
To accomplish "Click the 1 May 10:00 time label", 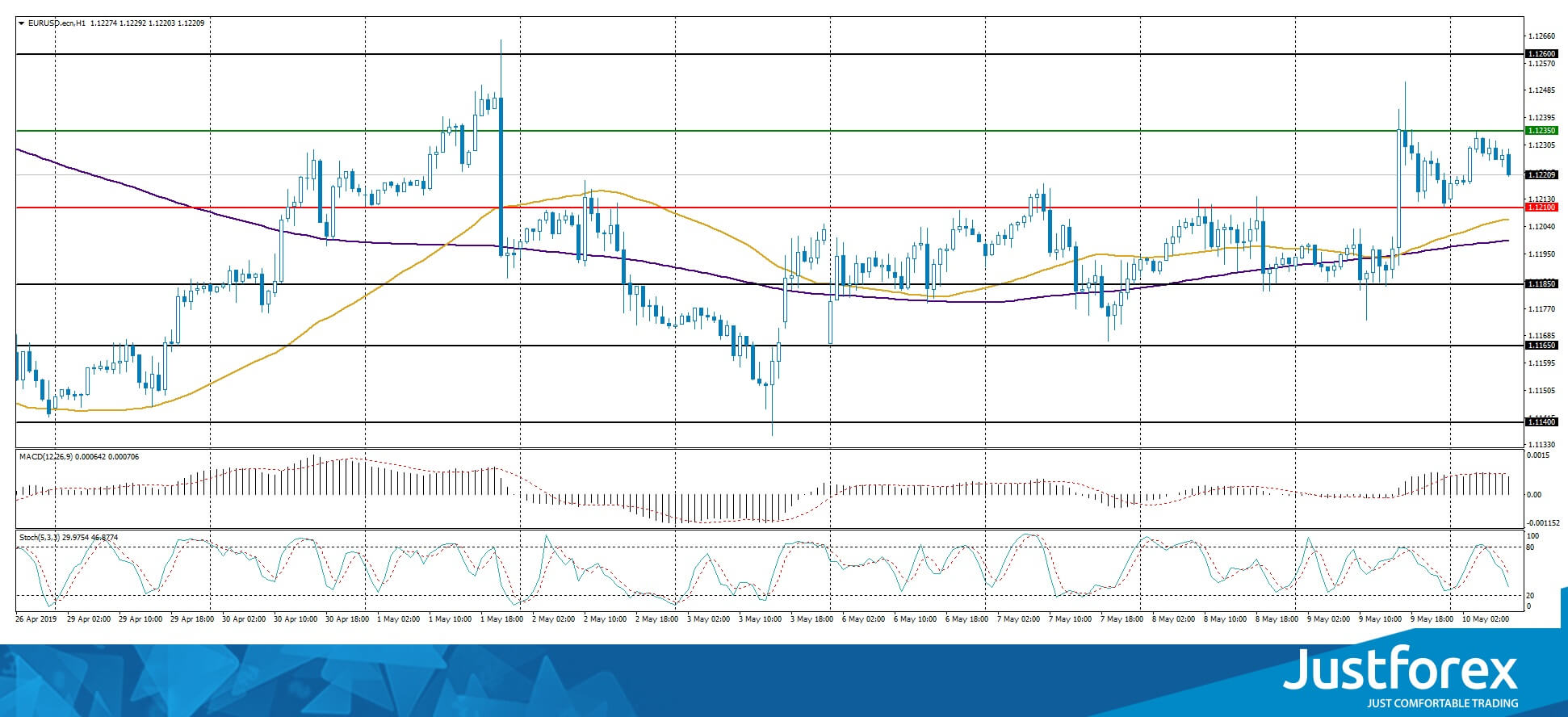I will (451, 619).
